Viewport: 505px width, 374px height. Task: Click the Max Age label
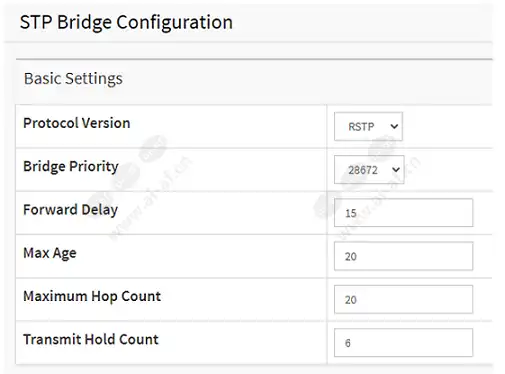pos(50,253)
